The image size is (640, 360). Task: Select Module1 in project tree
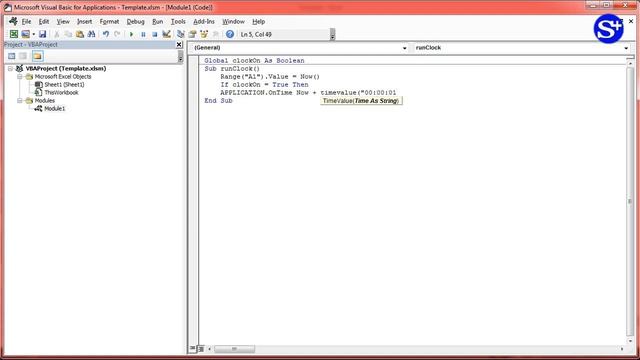(55, 109)
